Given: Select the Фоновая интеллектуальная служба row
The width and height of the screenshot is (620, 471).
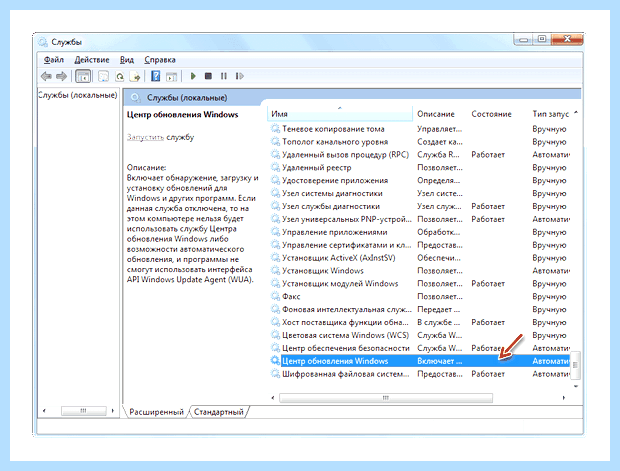Looking at the screenshot, I should [x=347, y=309].
